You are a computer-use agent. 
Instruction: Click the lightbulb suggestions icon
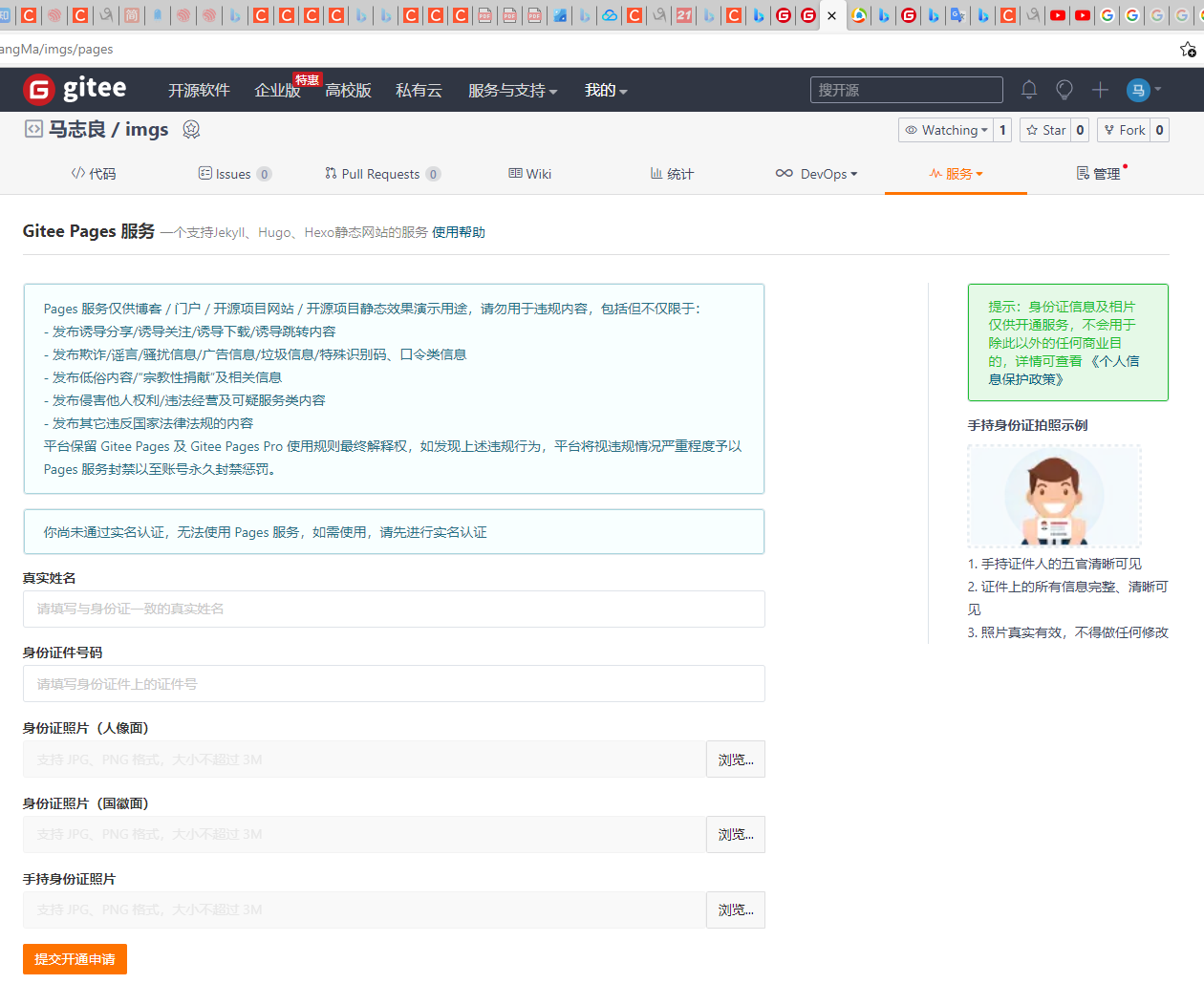(1064, 89)
